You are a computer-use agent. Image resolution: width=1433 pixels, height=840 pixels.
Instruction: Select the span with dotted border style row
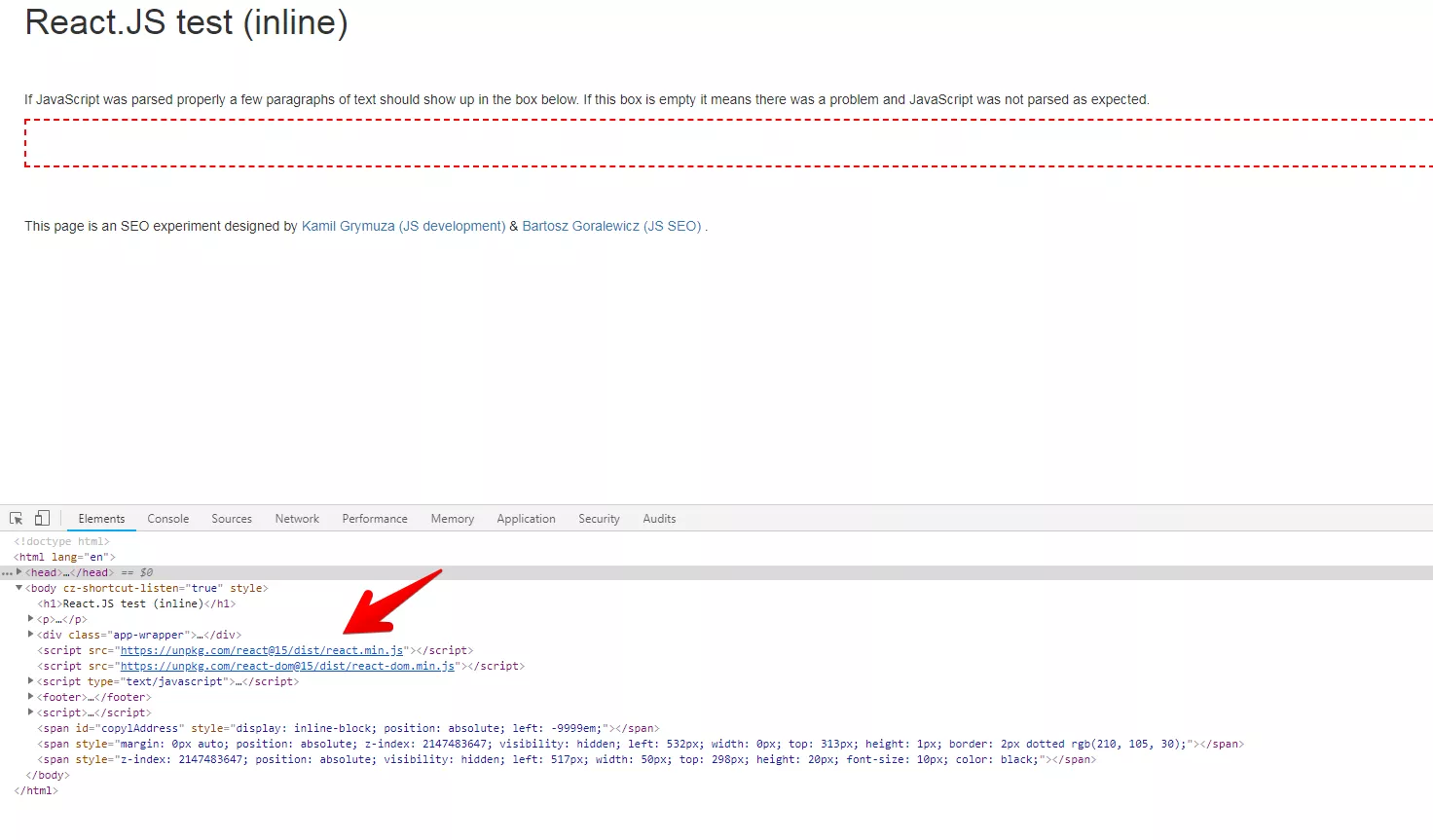tap(640, 744)
